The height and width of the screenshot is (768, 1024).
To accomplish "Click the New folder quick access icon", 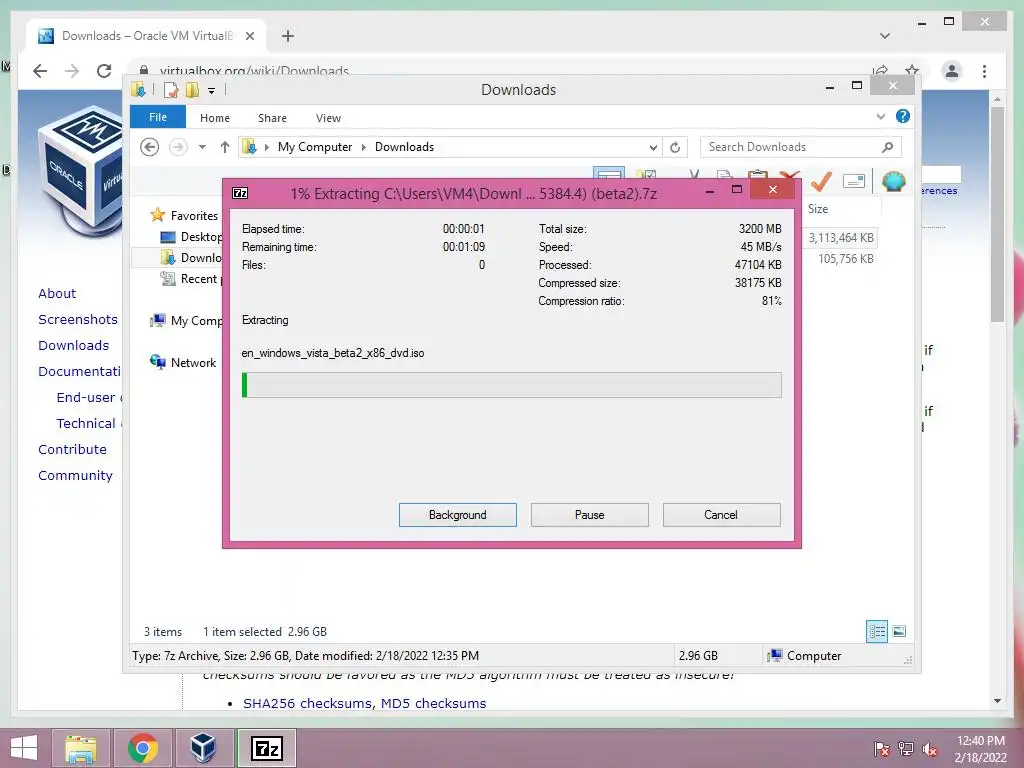I will [192, 90].
